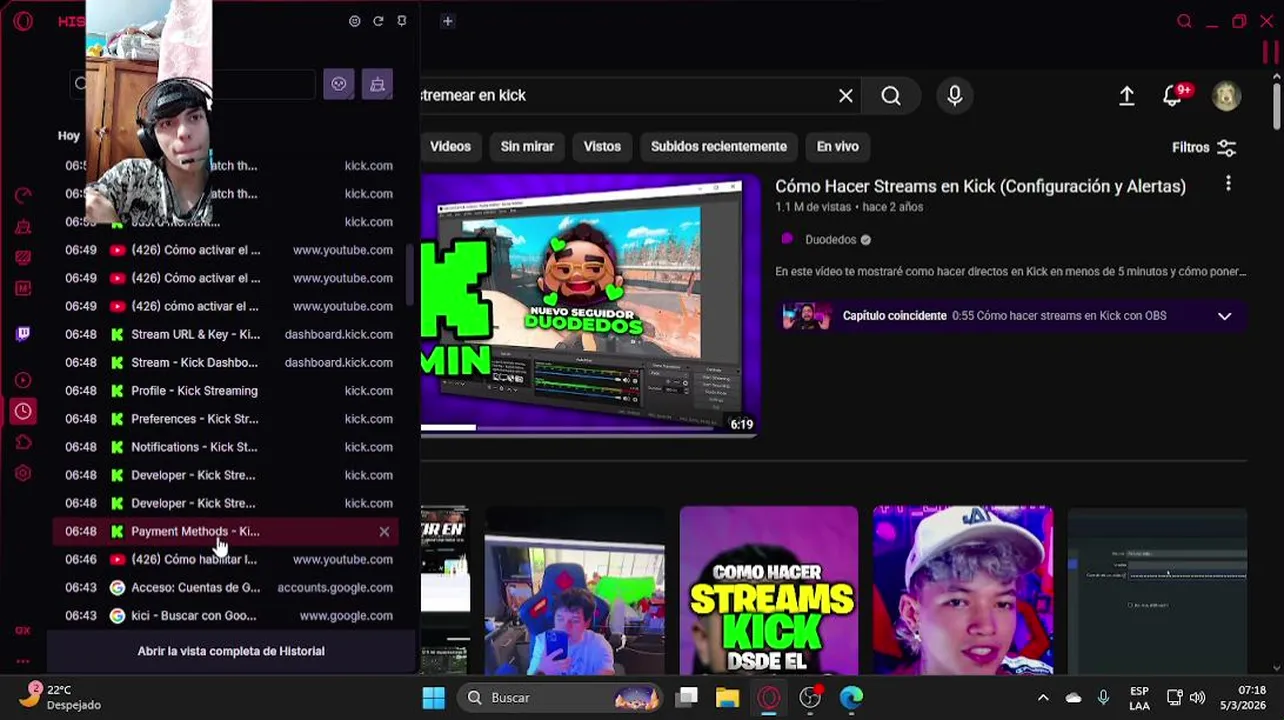Start YouTube voice search microphone

(x=955, y=95)
